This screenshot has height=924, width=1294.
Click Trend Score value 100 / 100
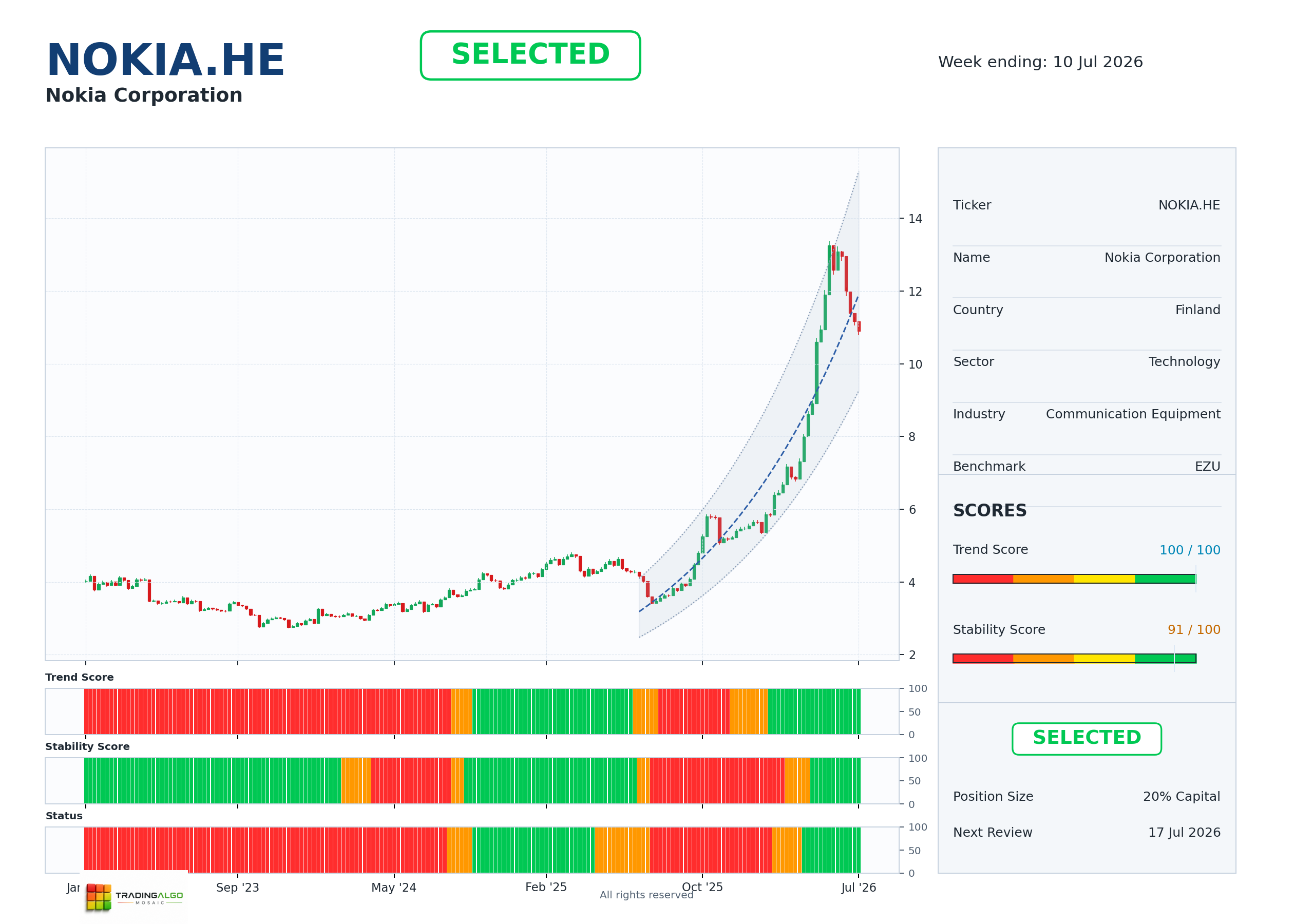pyautogui.click(x=1190, y=550)
